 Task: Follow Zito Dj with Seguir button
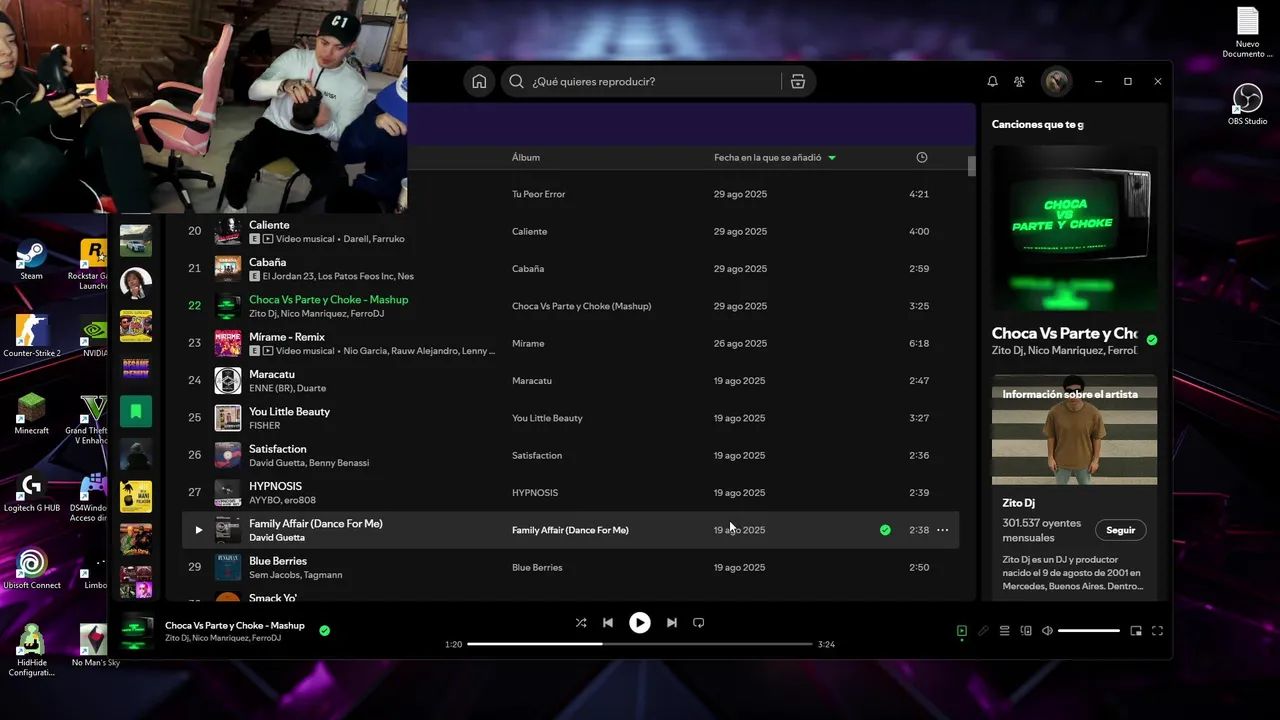1120,530
